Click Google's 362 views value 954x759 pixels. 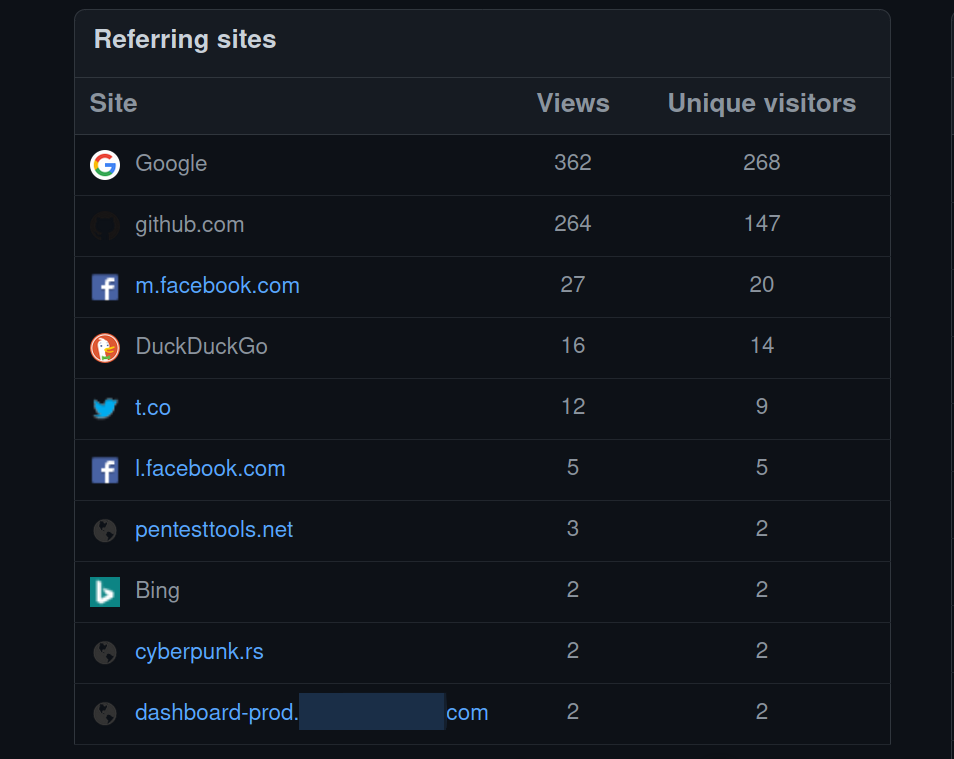point(573,163)
